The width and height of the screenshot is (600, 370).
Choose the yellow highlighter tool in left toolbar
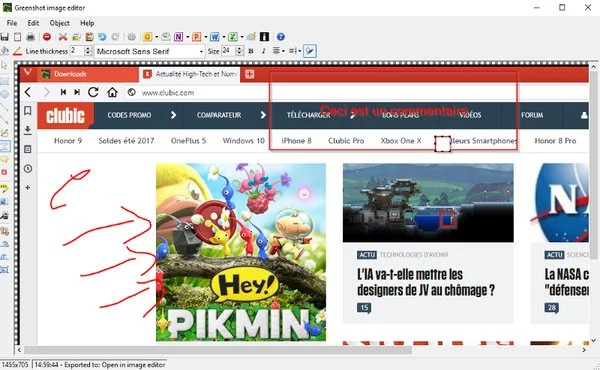5,188
